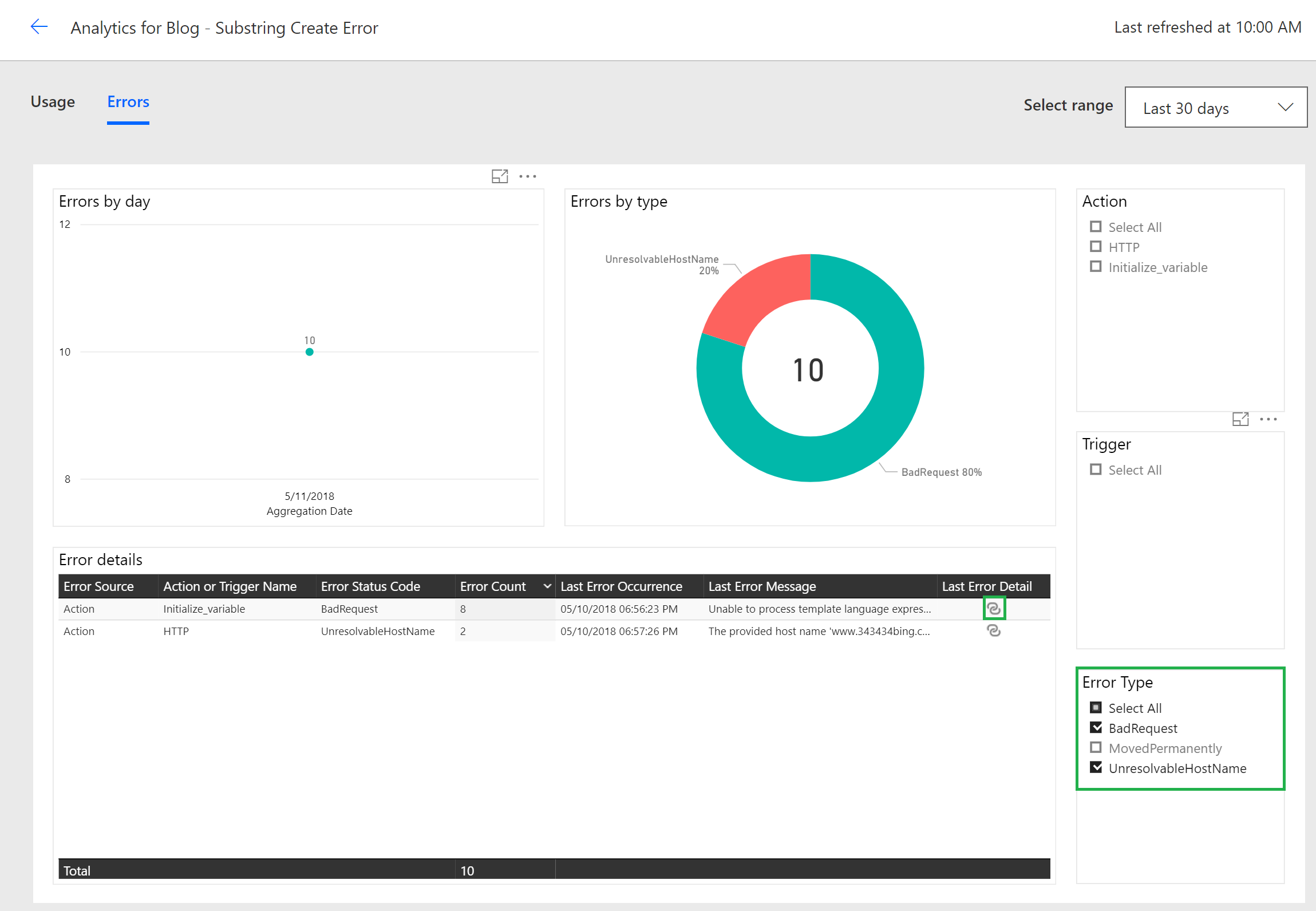Check Select All under the Trigger panel
The height and width of the screenshot is (911, 1316).
click(1096, 469)
